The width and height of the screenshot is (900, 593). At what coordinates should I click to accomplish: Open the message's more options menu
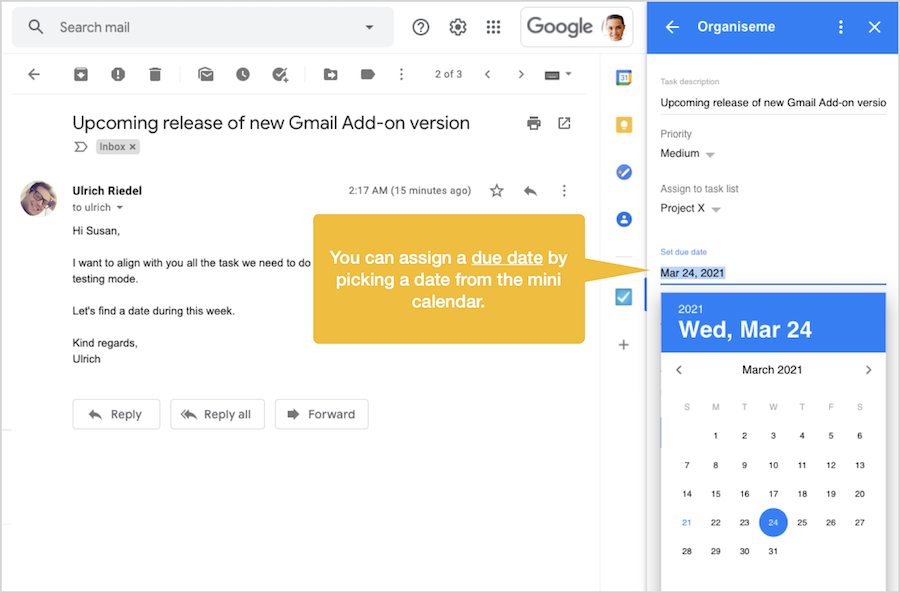(x=564, y=190)
